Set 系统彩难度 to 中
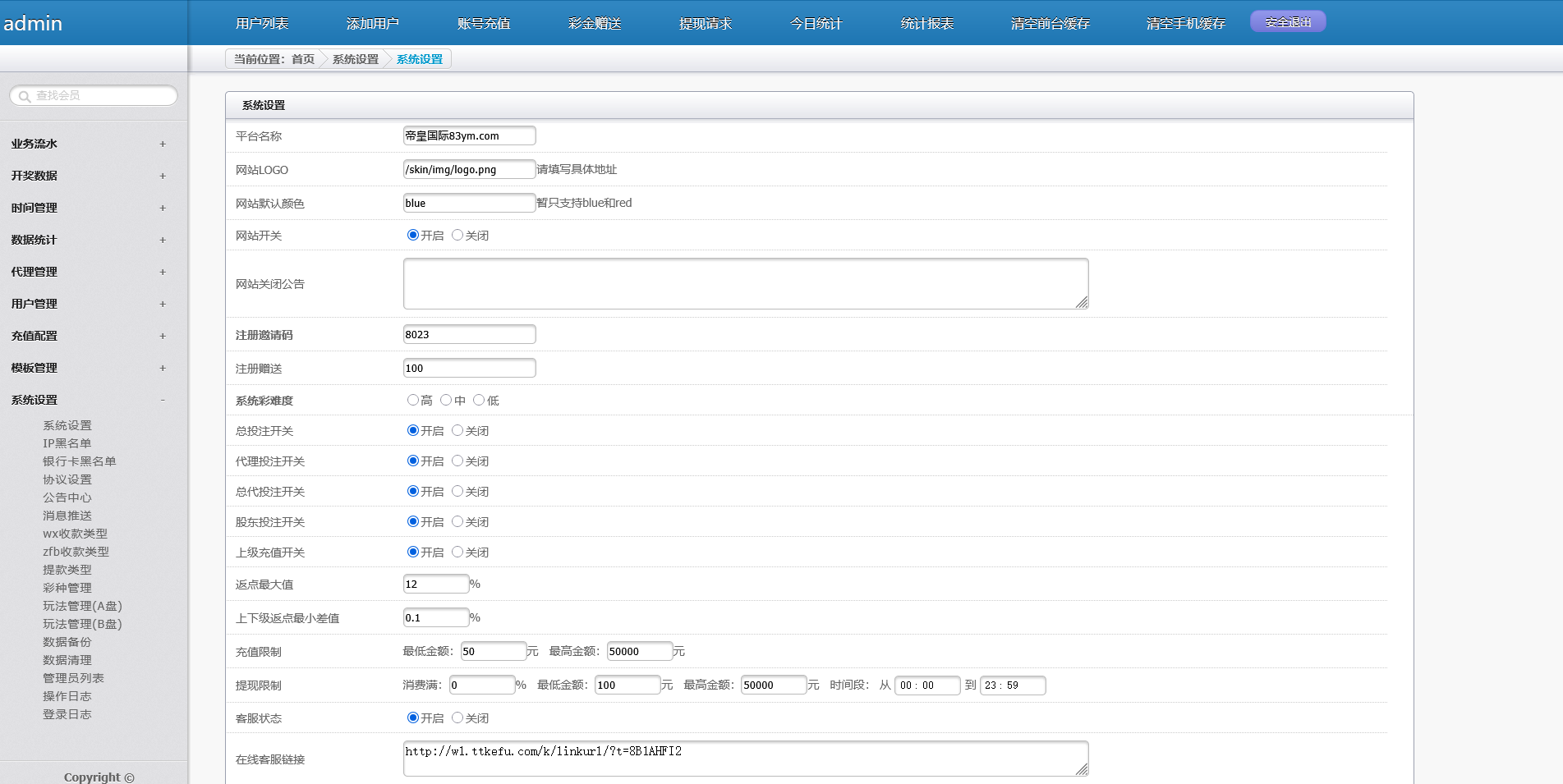Screen dimensions: 1563x784 (446, 400)
